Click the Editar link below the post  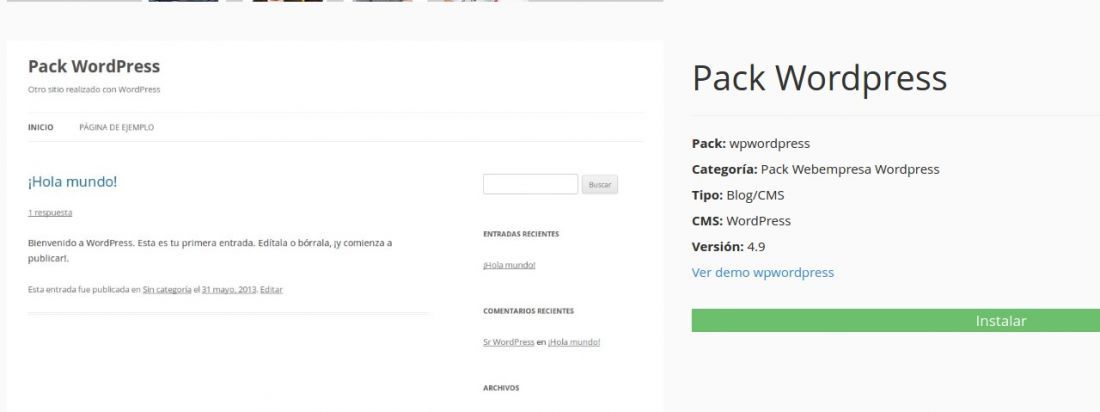tap(271, 289)
